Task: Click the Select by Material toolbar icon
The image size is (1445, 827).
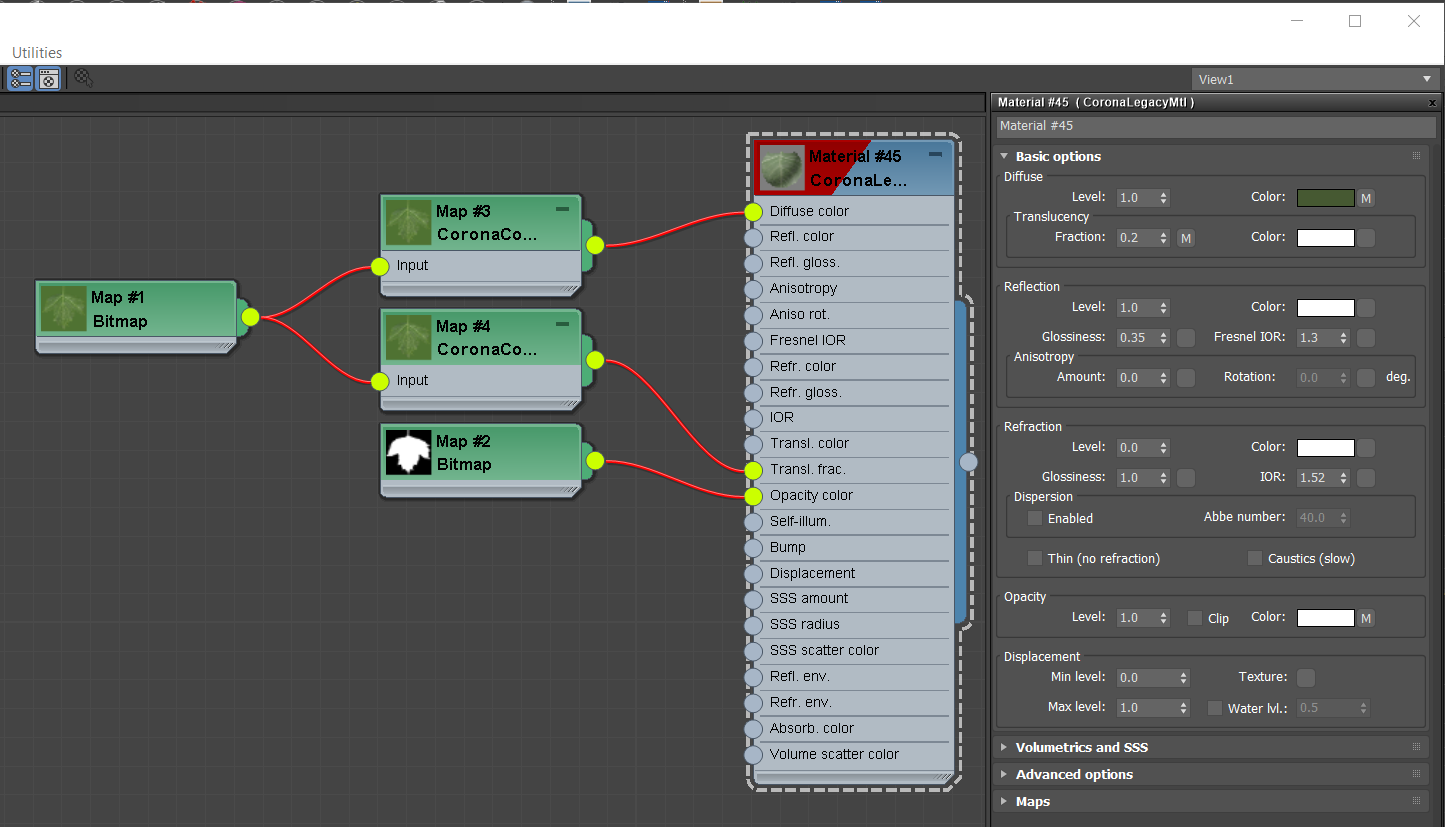Action: point(84,78)
